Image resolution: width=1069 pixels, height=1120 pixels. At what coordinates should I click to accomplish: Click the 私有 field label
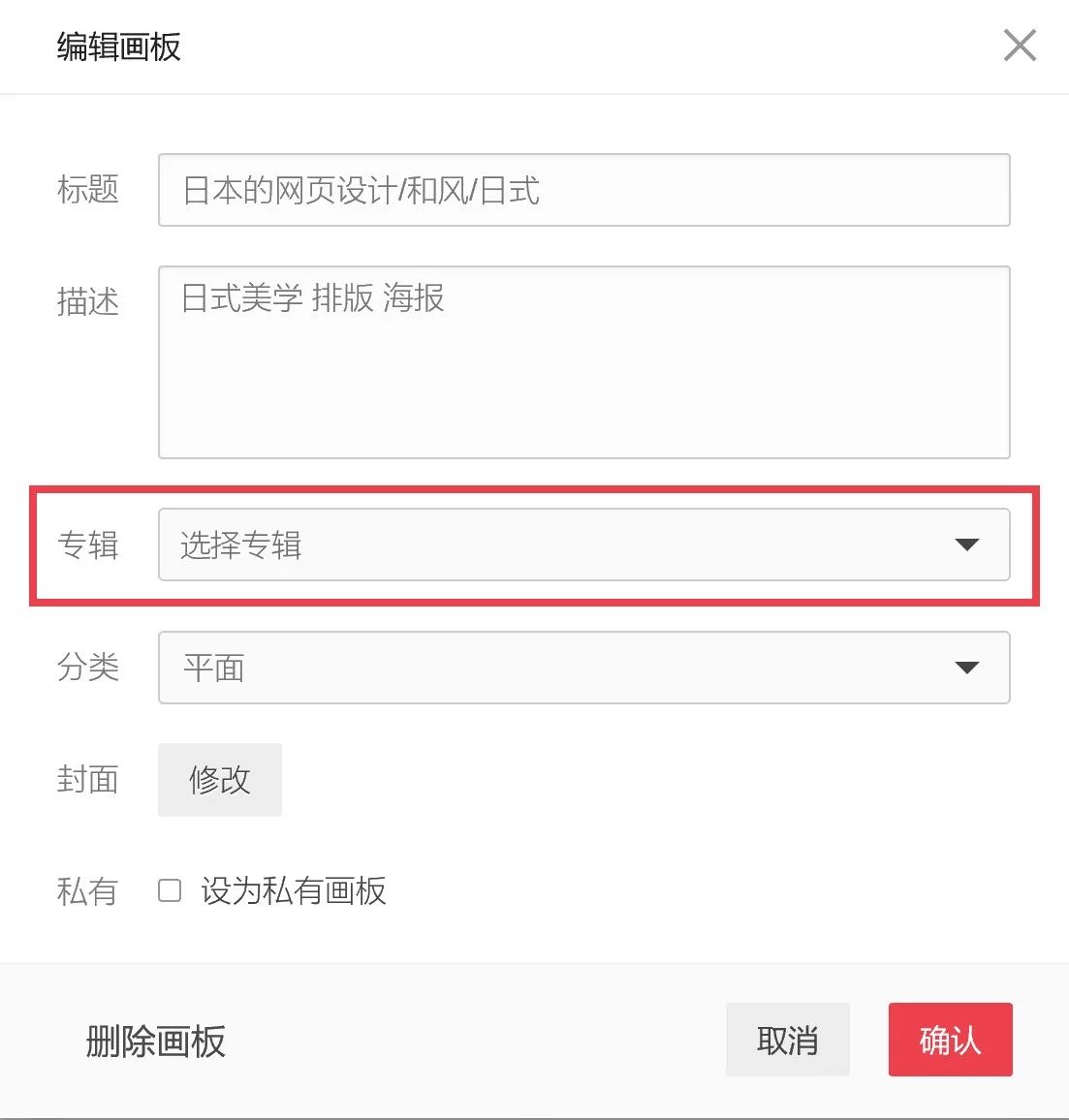tap(88, 891)
